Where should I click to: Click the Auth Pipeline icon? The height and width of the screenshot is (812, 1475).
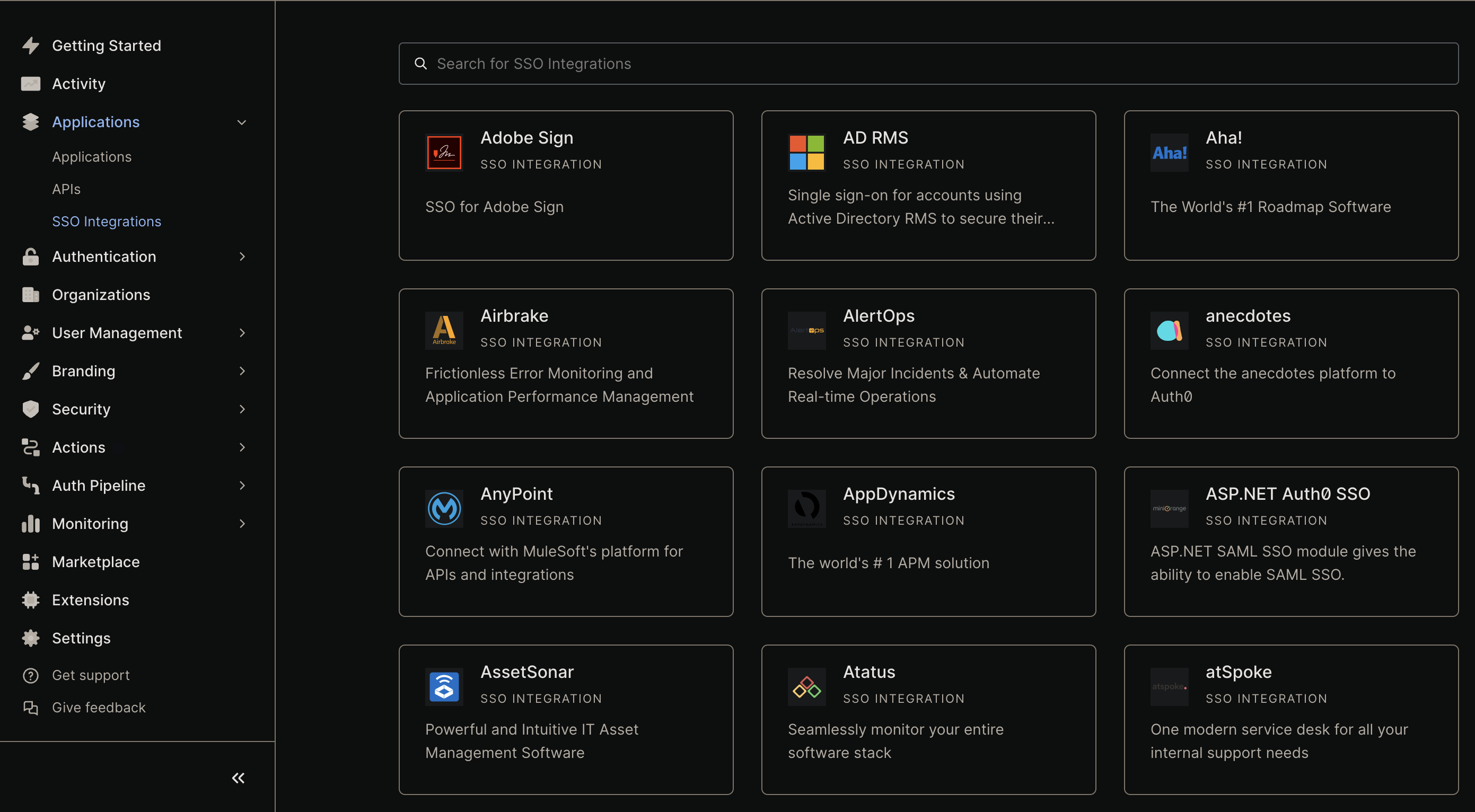pos(30,486)
